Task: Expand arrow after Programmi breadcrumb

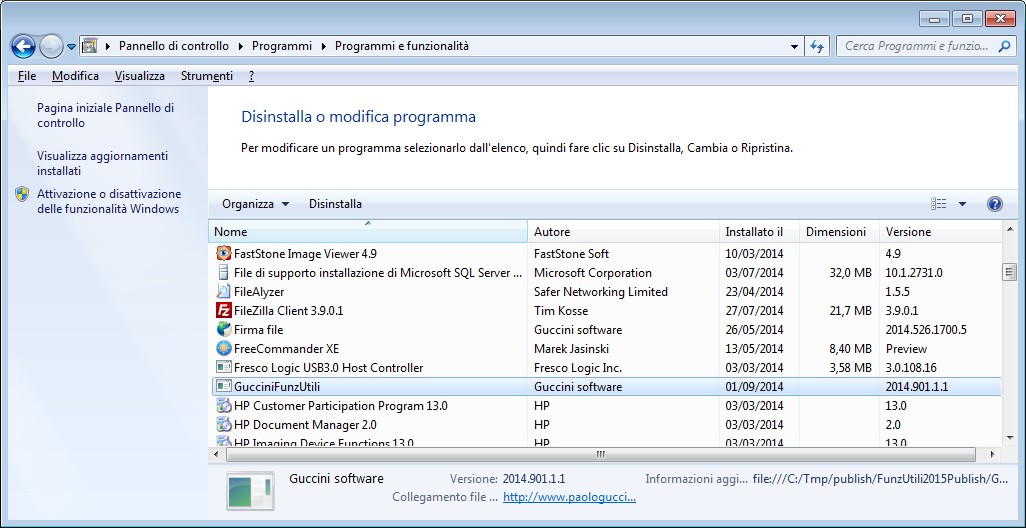Action: (323, 46)
